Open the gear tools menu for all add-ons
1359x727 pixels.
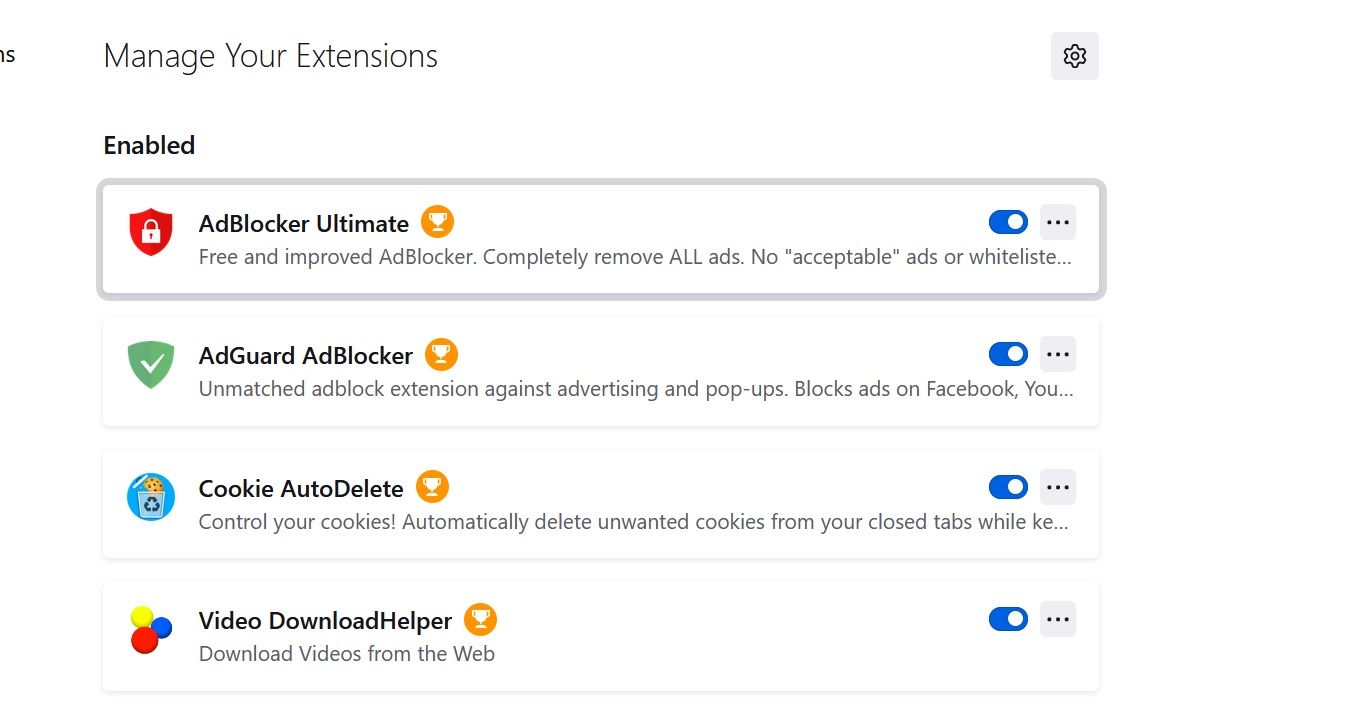coord(1075,56)
